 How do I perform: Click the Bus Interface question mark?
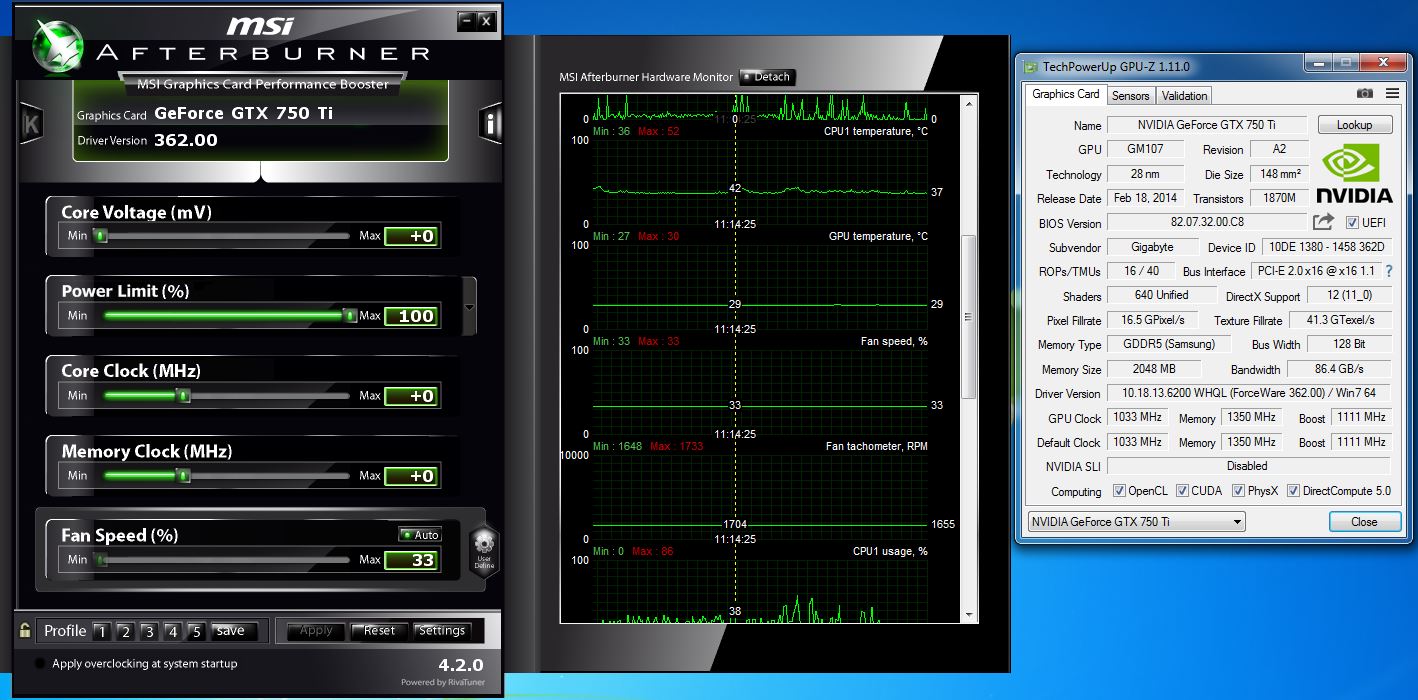[x=1388, y=271]
